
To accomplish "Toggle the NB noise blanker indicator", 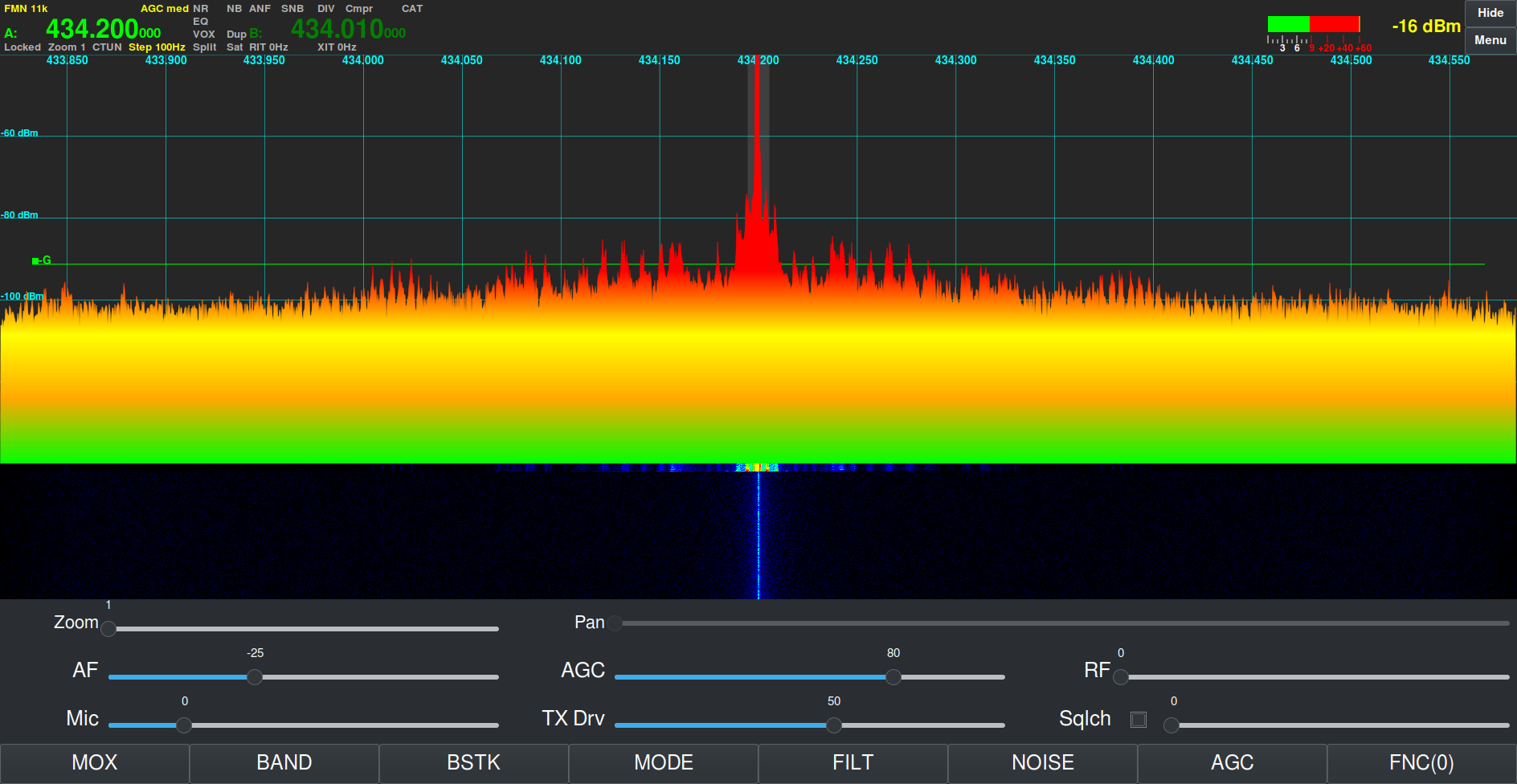I will tap(234, 9).
